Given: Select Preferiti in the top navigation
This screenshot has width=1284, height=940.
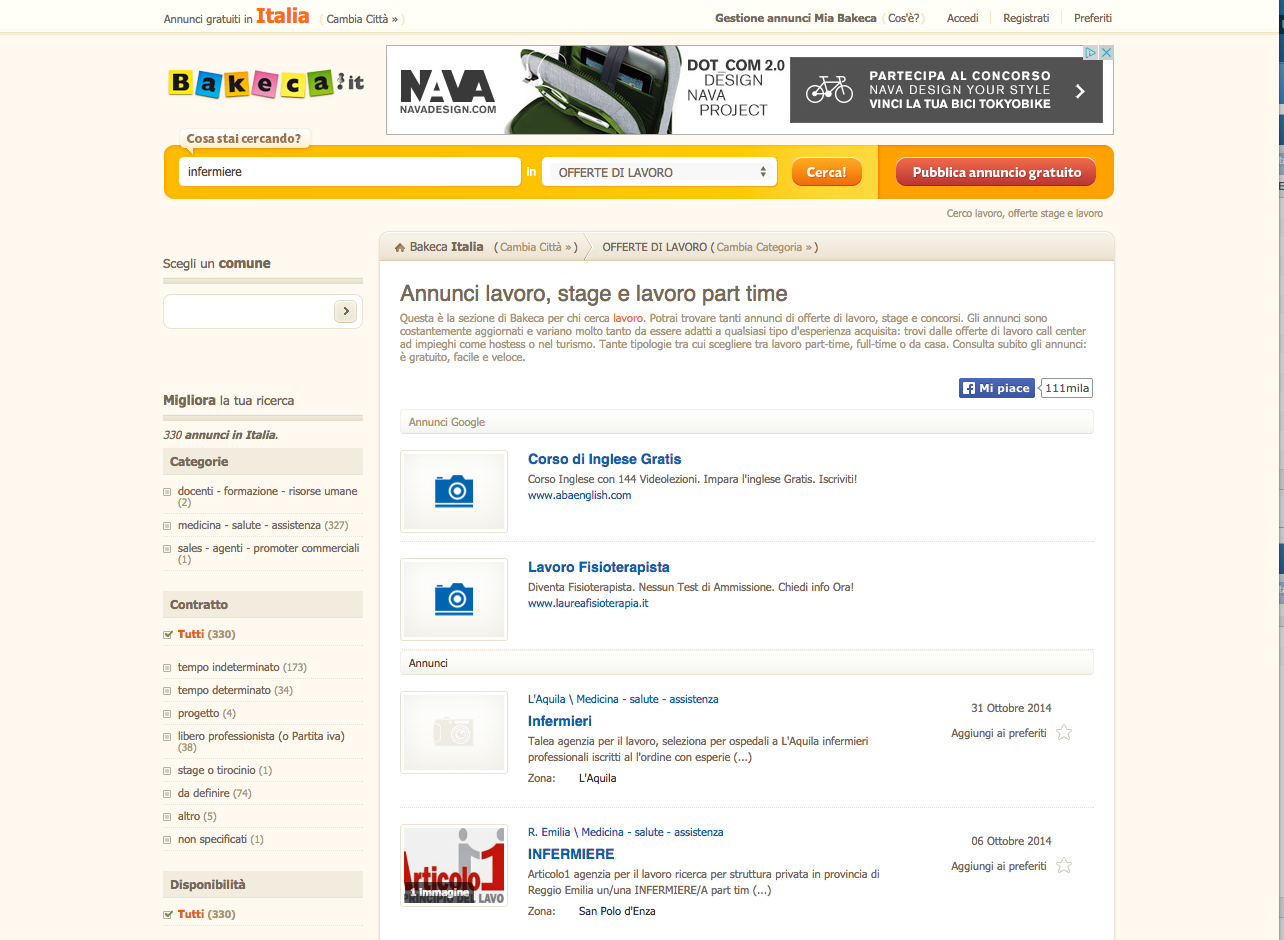Looking at the screenshot, I should tap(1092, 18).
